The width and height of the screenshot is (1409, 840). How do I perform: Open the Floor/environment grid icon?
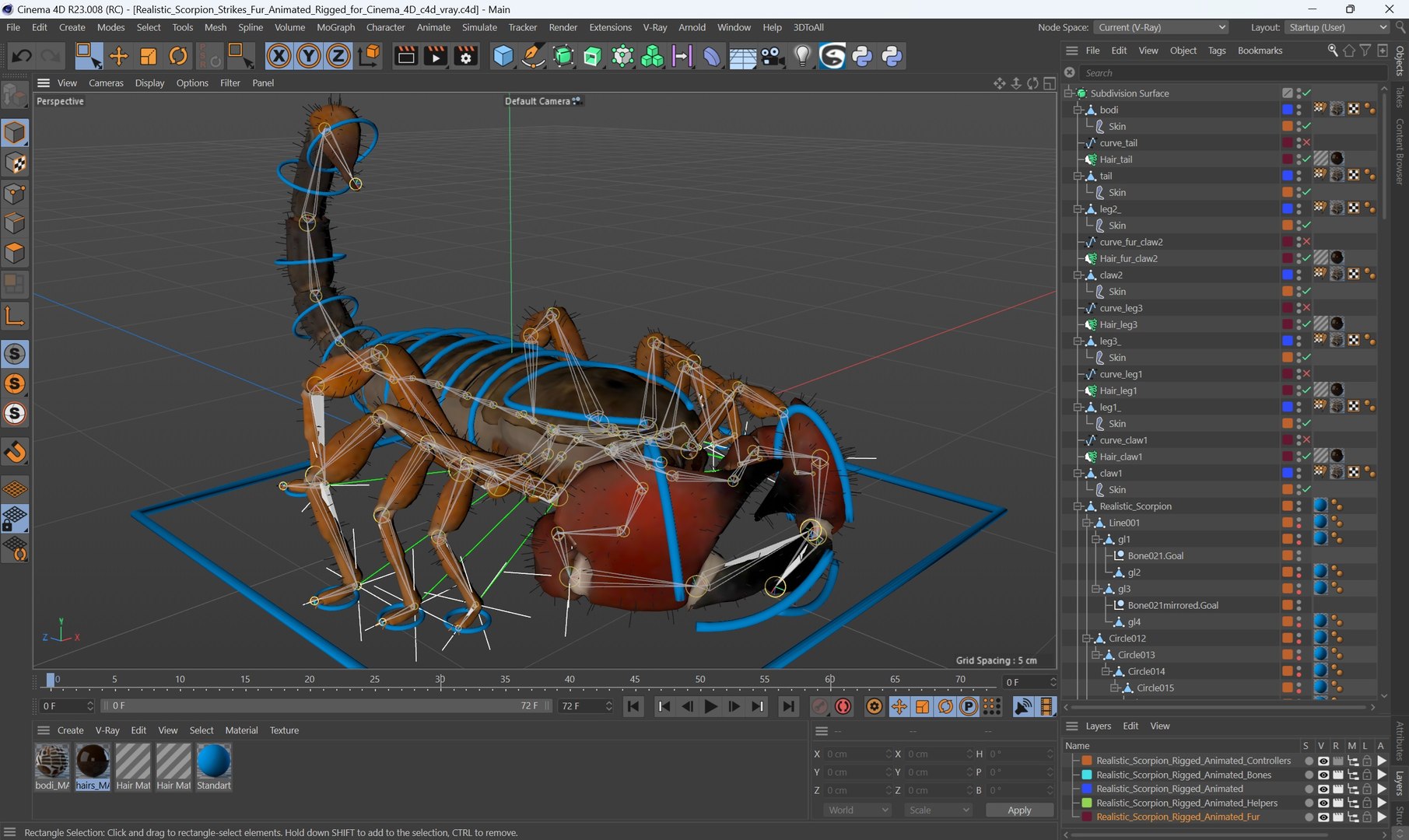[742, 56]
